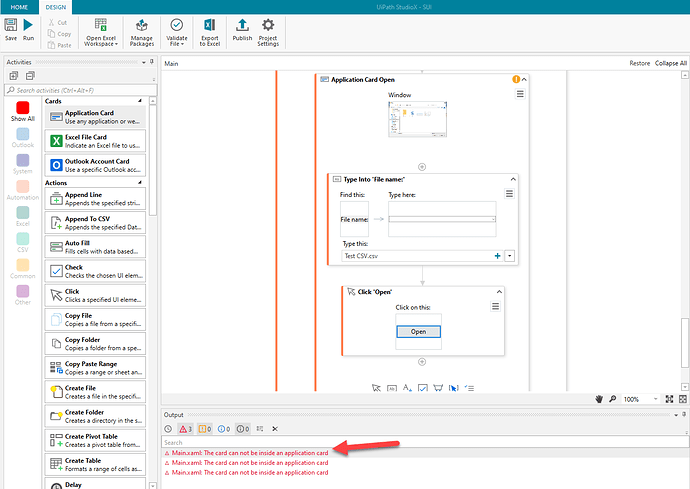
Task: Switch to the HOME tab
Action: [19, 7]
